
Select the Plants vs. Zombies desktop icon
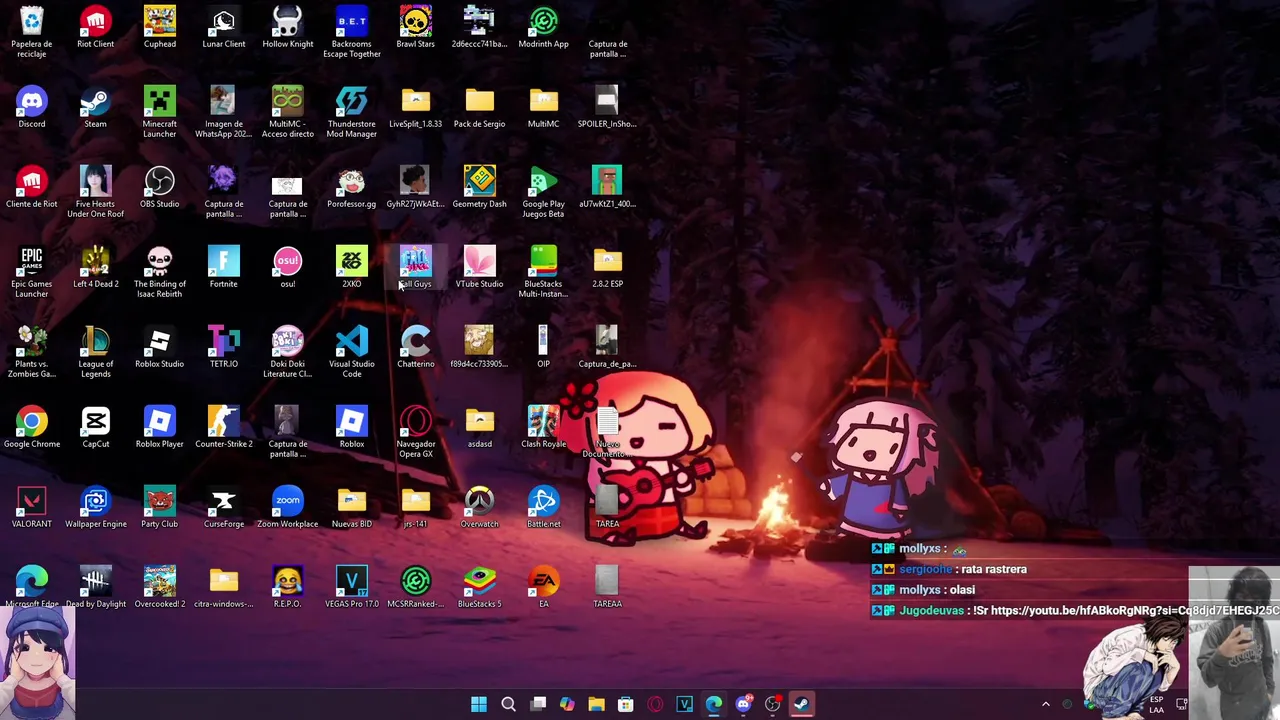pyautogui.click(x=32, y=351)
